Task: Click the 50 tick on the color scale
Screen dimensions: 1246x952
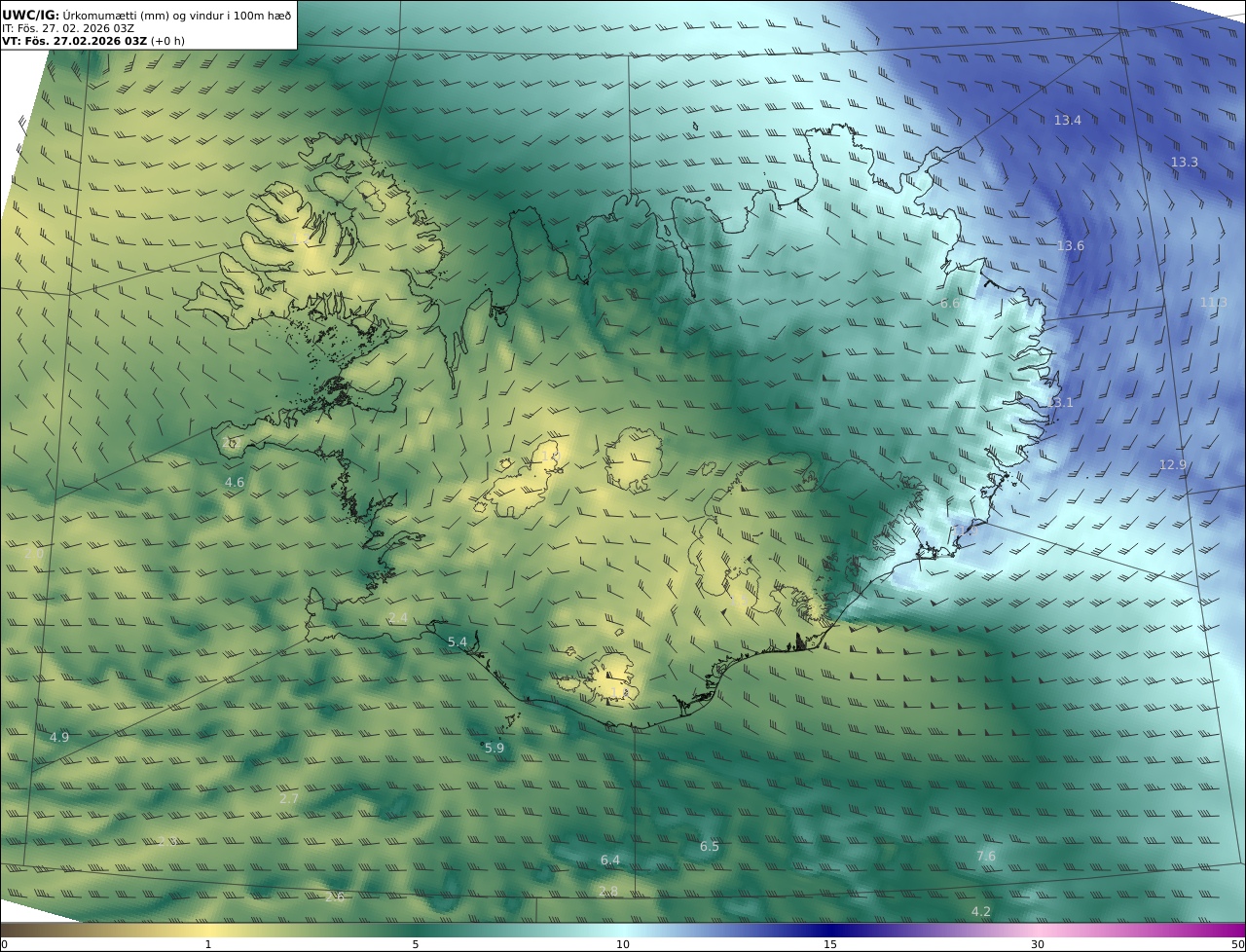Action: (x=1238, y=944)
